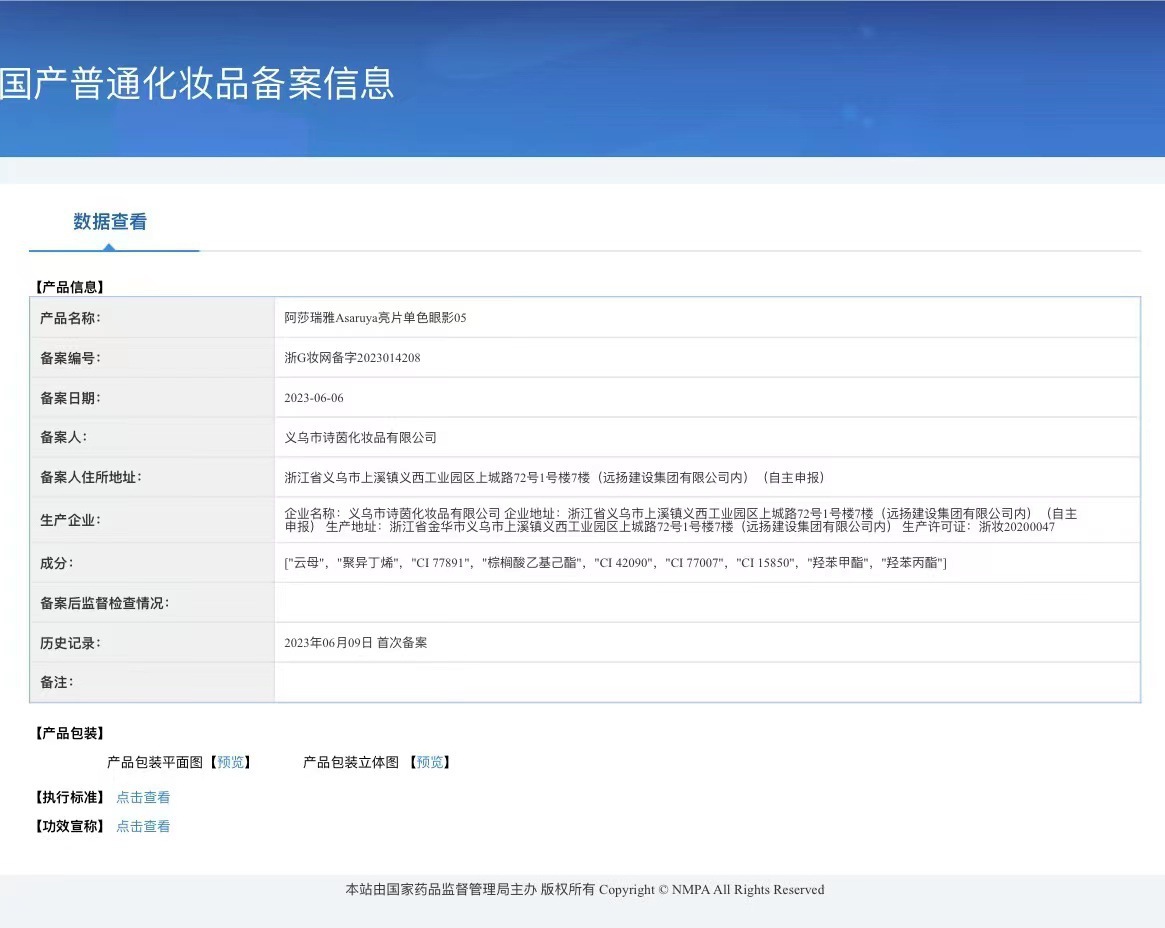Click the page title 国产普通化妆品备案信息
1165x928 pixels.
point(196,83)
